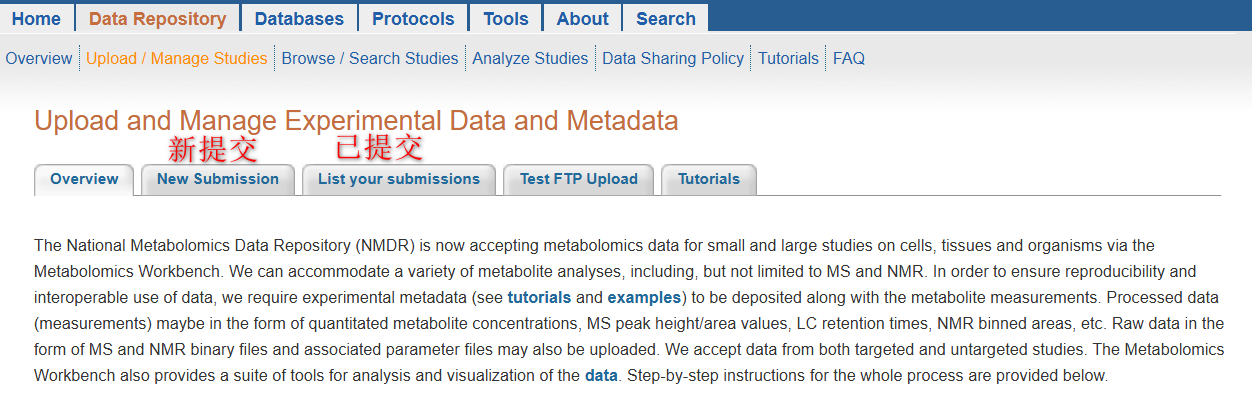Go to the Protocols menu
Viewport: 1252px width, 400px height.
[x=413, y=18]
